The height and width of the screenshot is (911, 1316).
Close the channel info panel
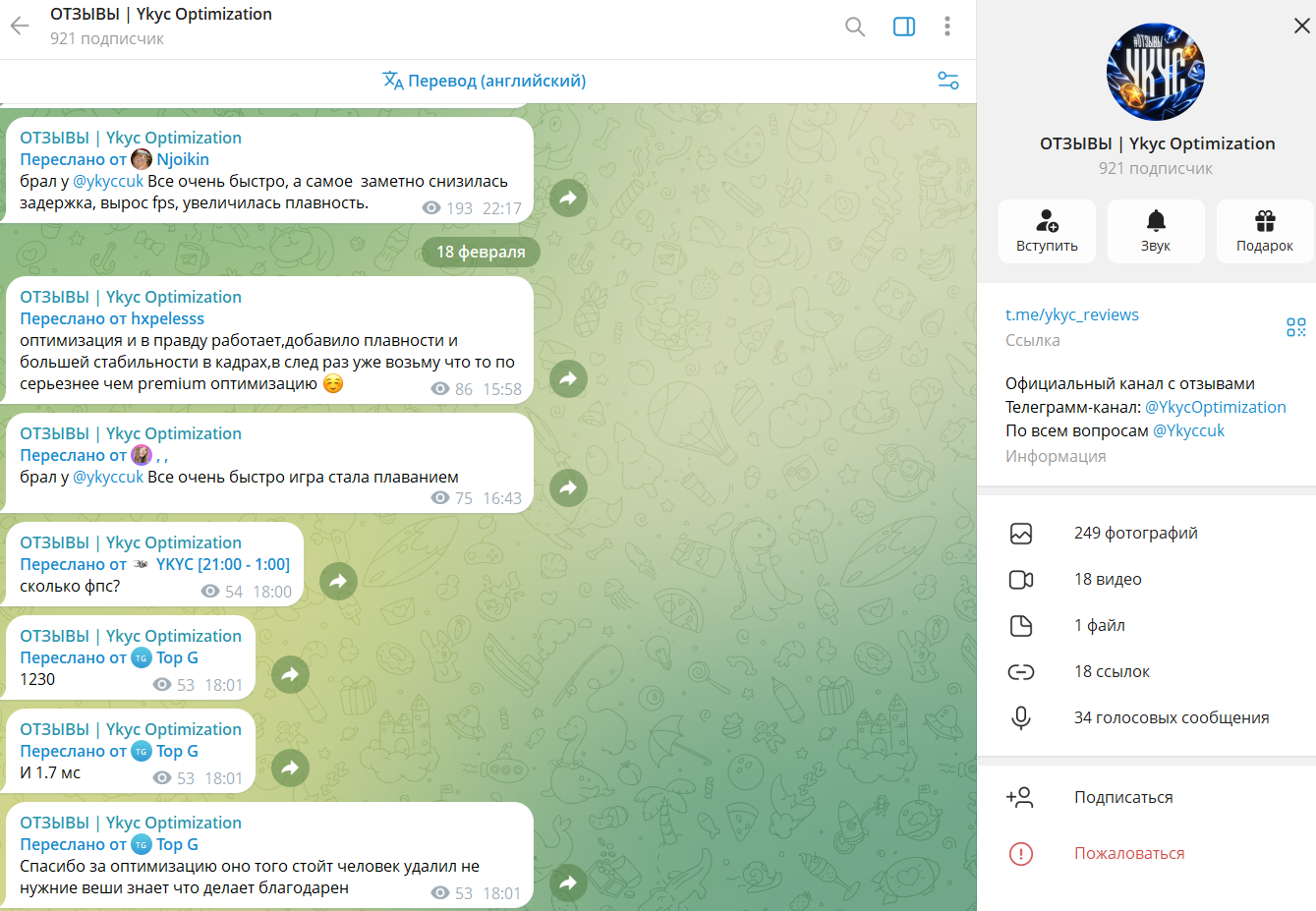[1301, 26]
